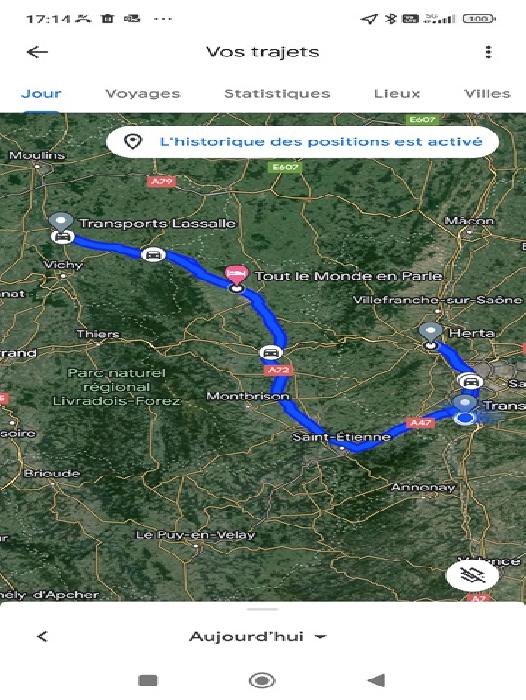Tap the location pin icon in history banner
The width and height of the screenshot is (526, 700).
(x=133, y=142)
